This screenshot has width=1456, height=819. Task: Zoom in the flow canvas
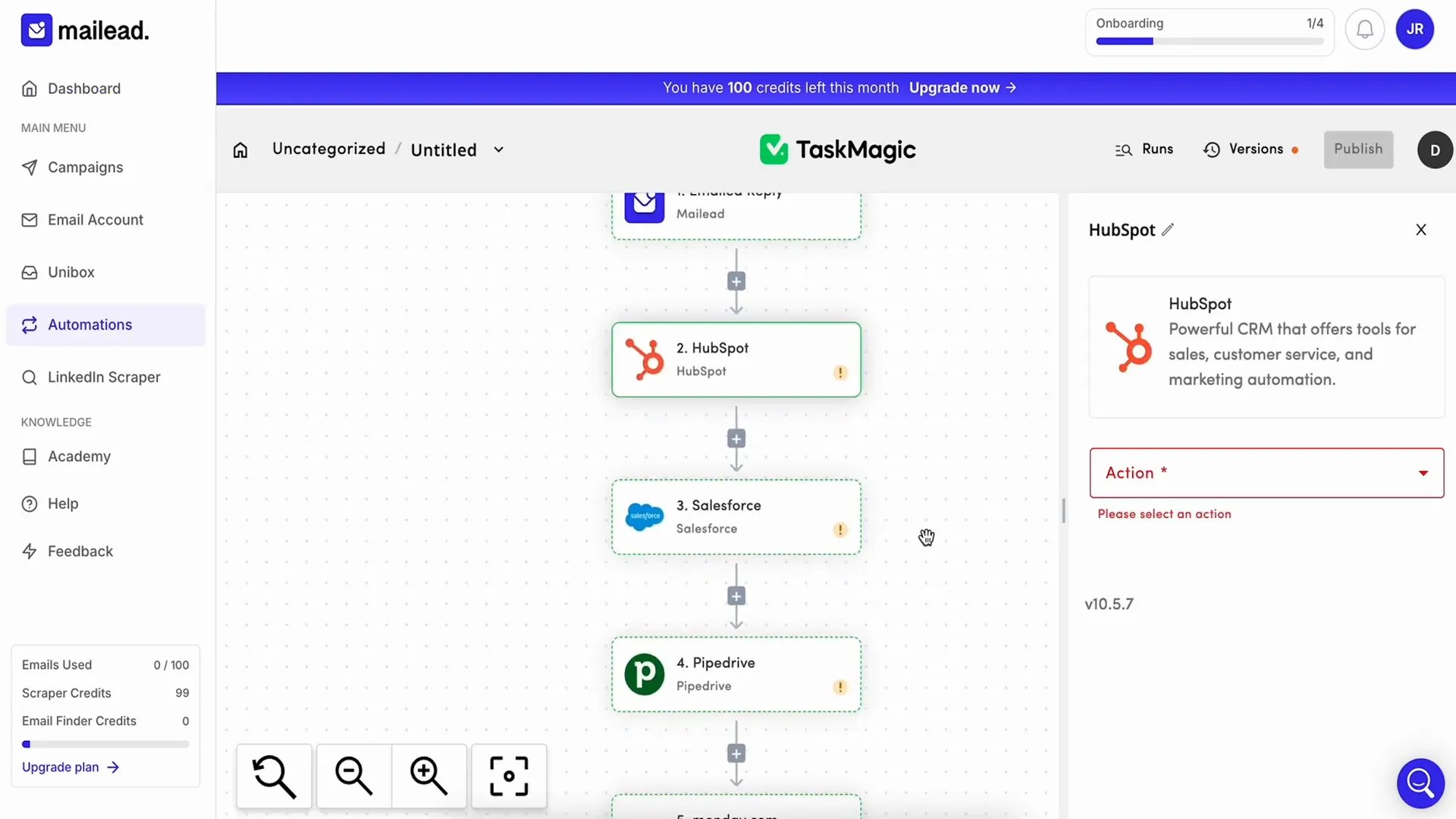click(429, 777)
